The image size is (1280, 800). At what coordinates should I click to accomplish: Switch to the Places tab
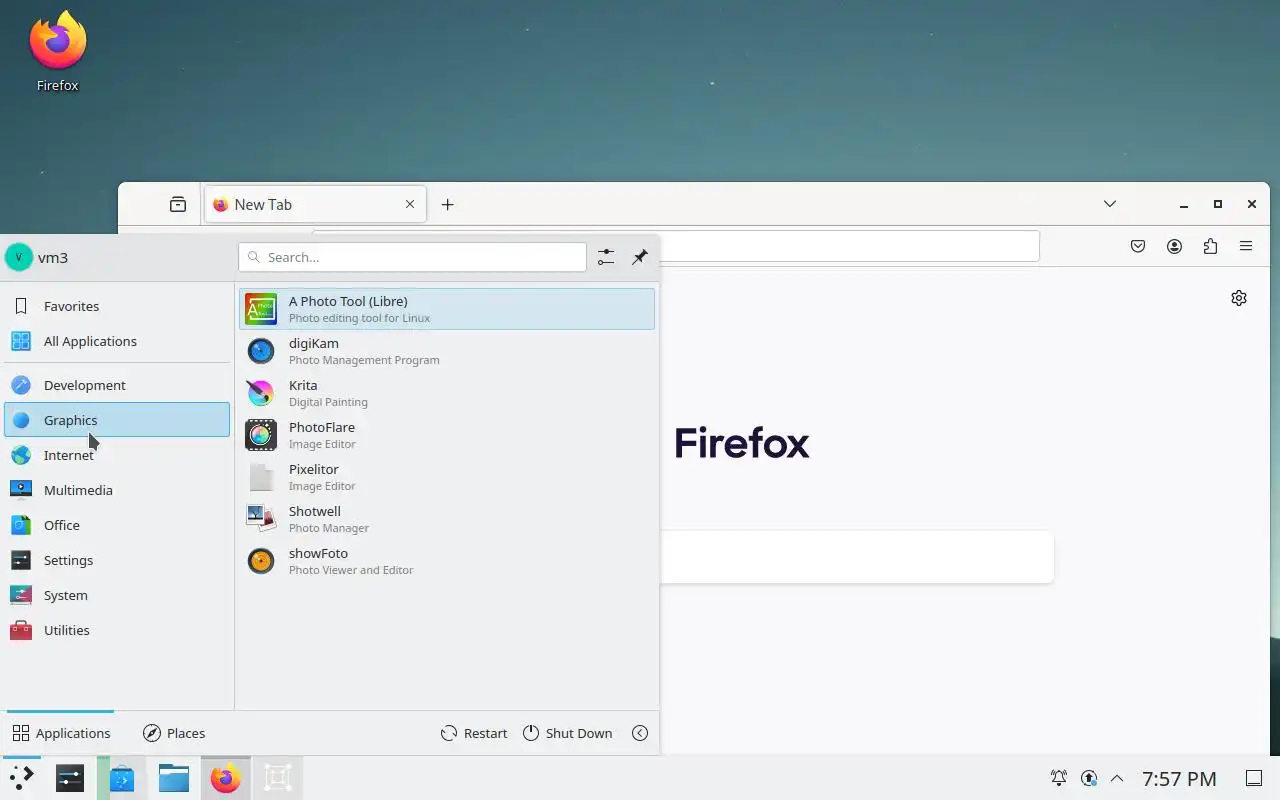(x=174, y=733)
